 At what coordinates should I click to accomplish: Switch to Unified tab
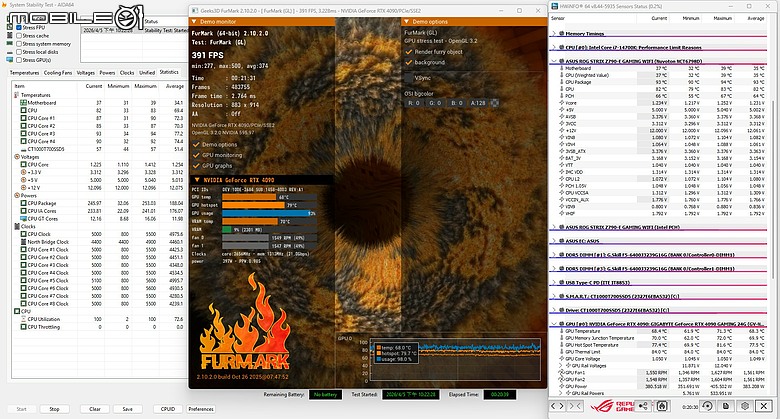147,73
